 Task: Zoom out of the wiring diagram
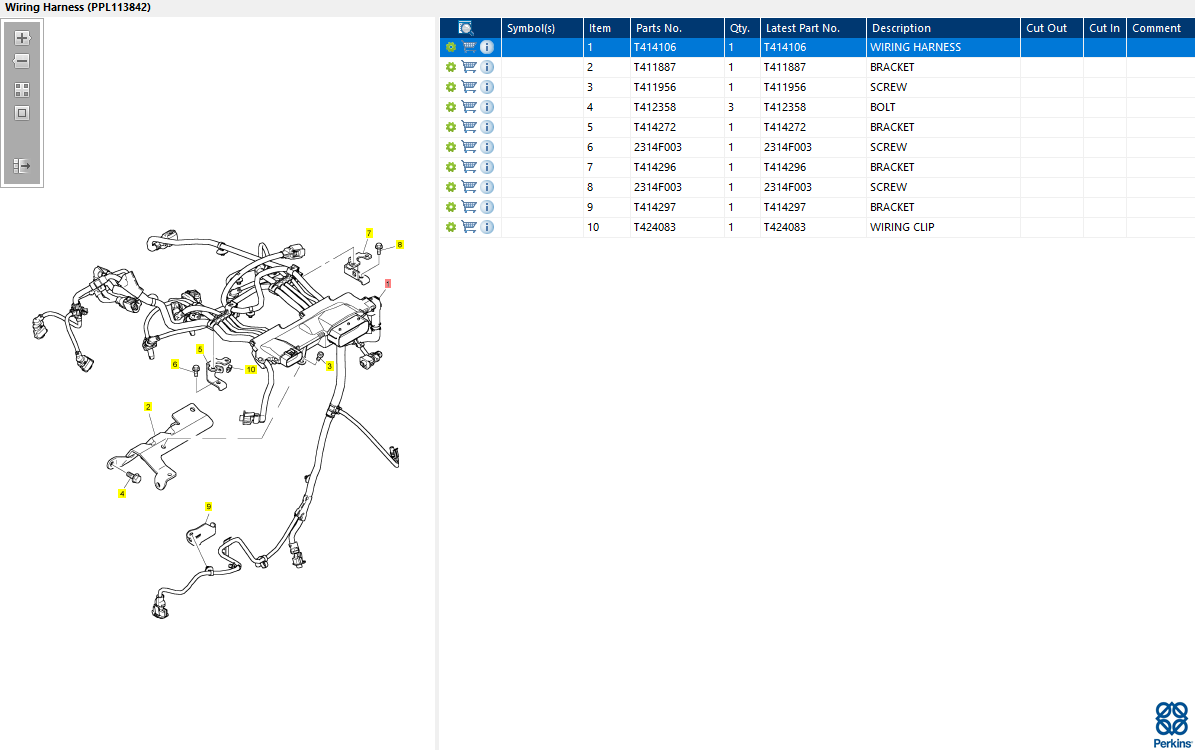coord(22,61)
